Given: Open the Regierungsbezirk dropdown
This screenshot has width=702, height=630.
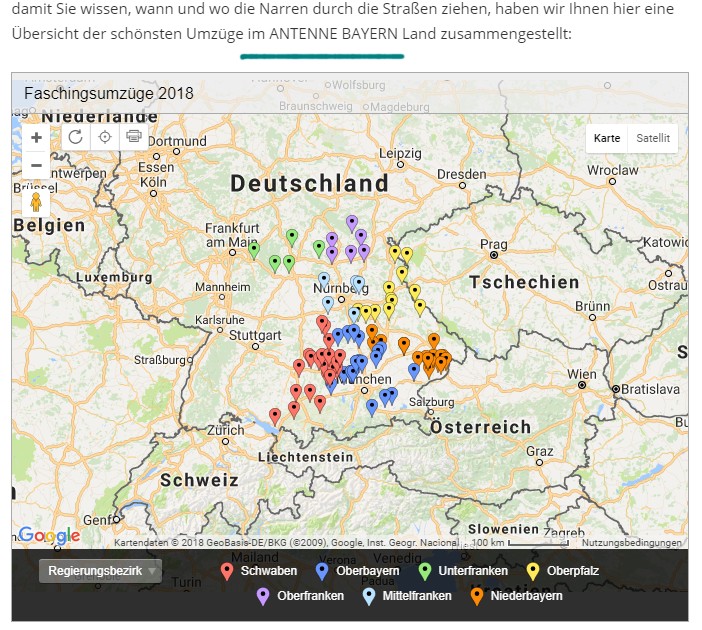Looking at the screenshot, I should [100, 571].
